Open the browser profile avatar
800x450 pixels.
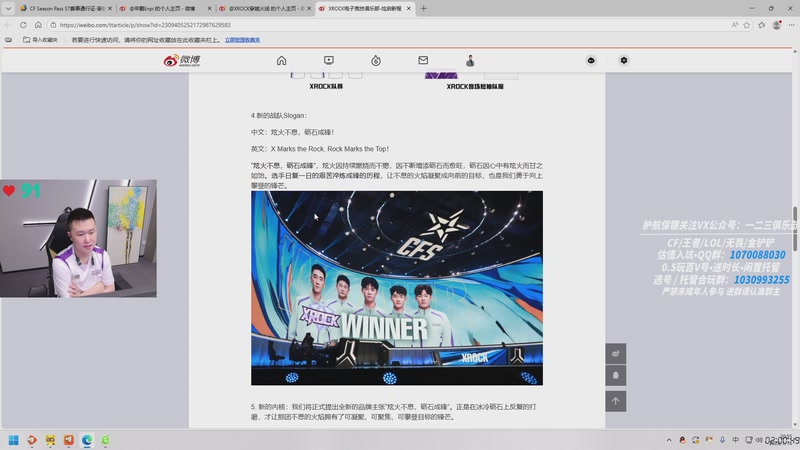[x=777, y=24]
